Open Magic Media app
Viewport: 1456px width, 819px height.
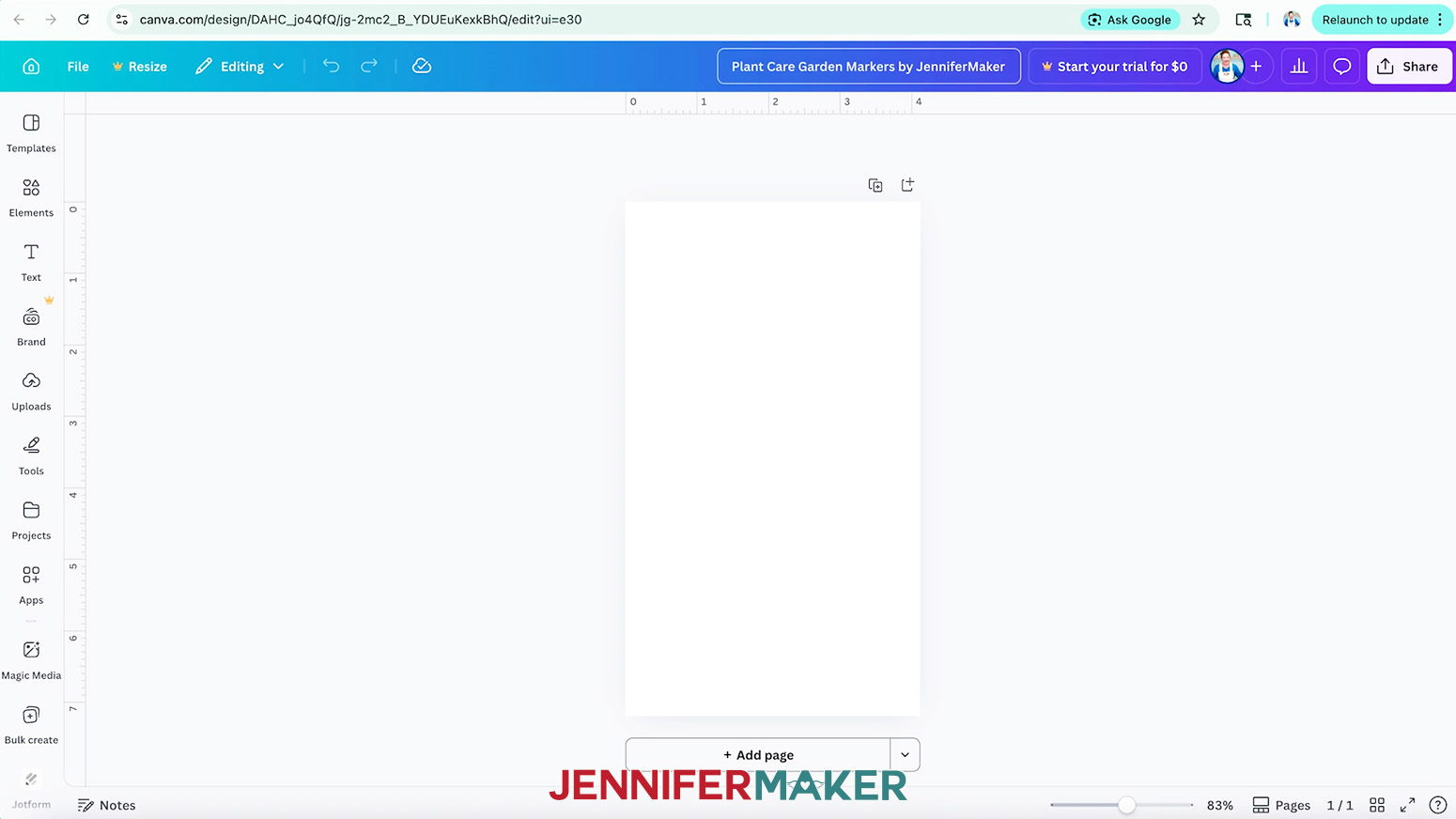click(x=31, y=661)
